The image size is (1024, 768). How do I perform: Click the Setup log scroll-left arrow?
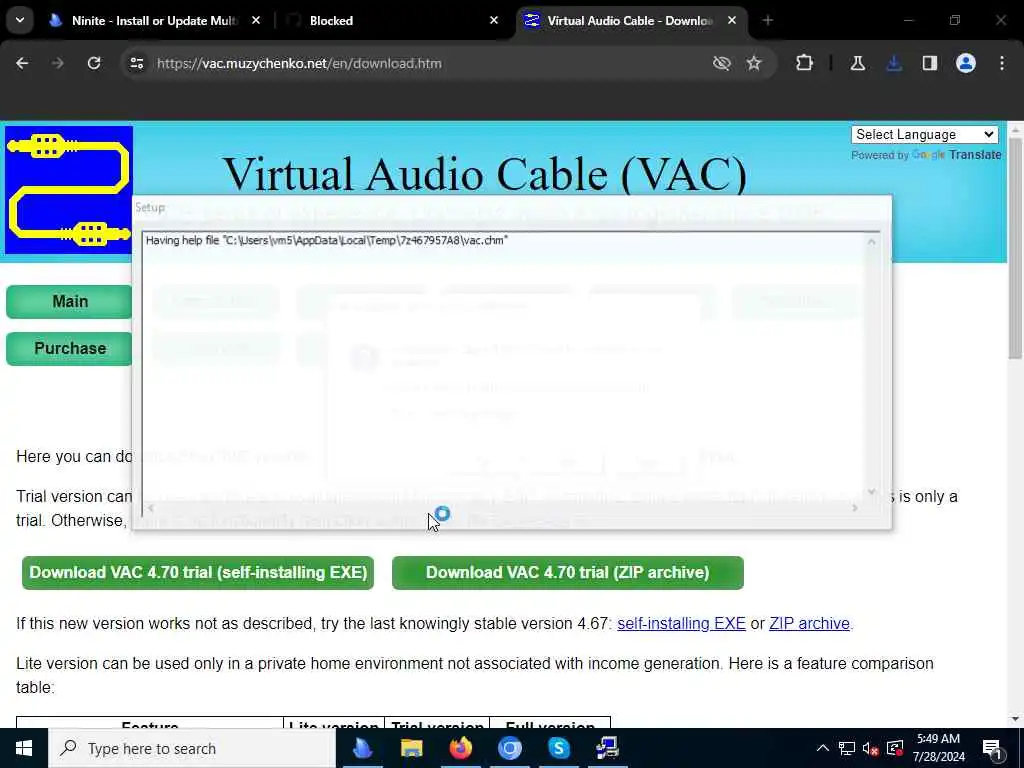(x=151, y=507)
